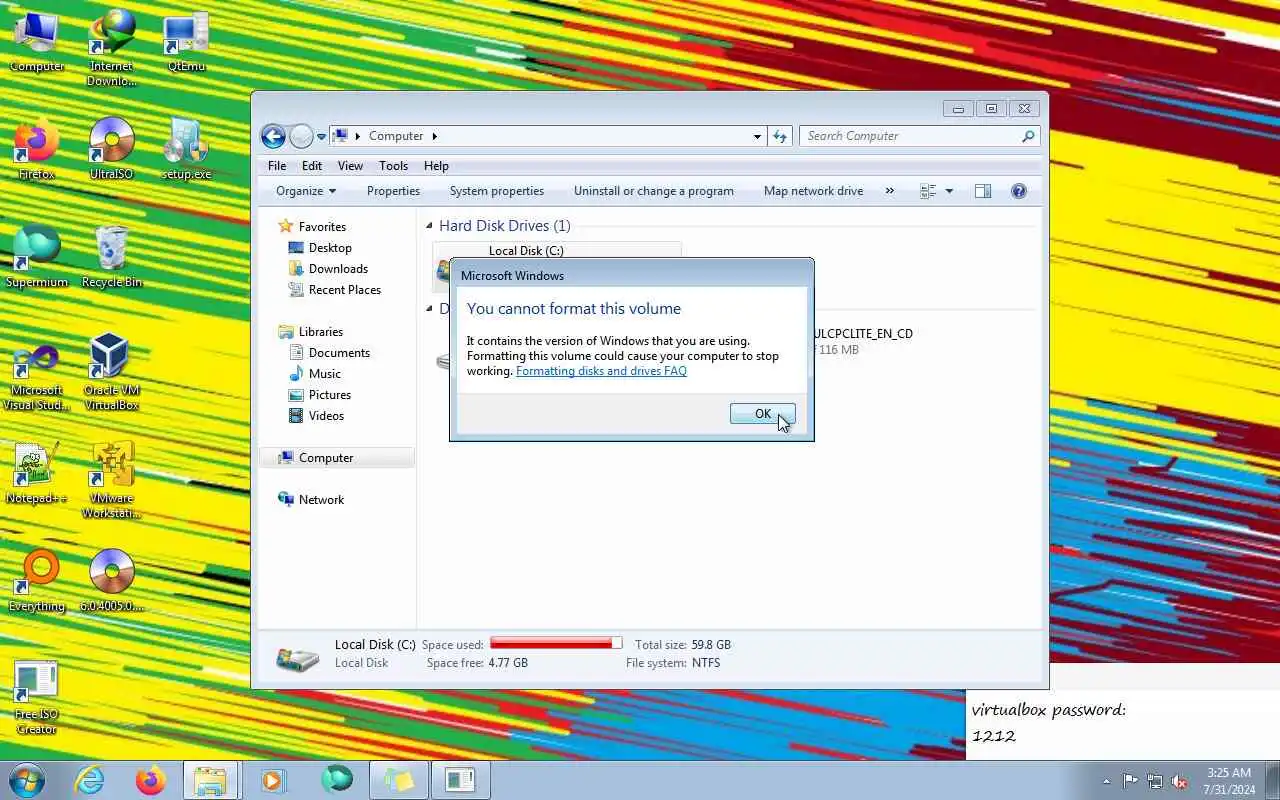1280x800 pixels.
Task: Select Libraries in the navigation pane
Action: point(310,332)
